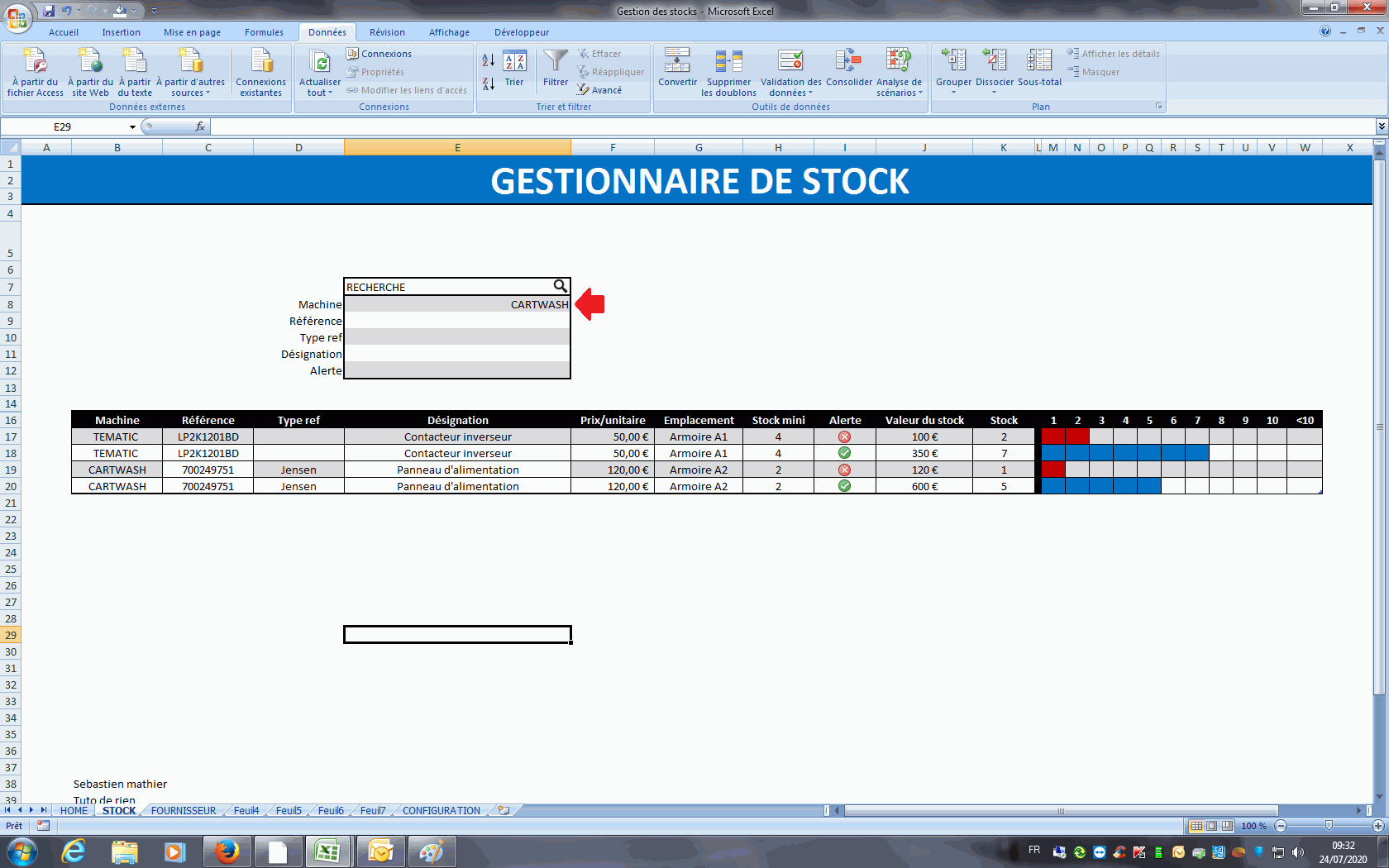Expand the Grouper dropdown
This screenshot has height=868, width=1389.
tap(953, 88)
